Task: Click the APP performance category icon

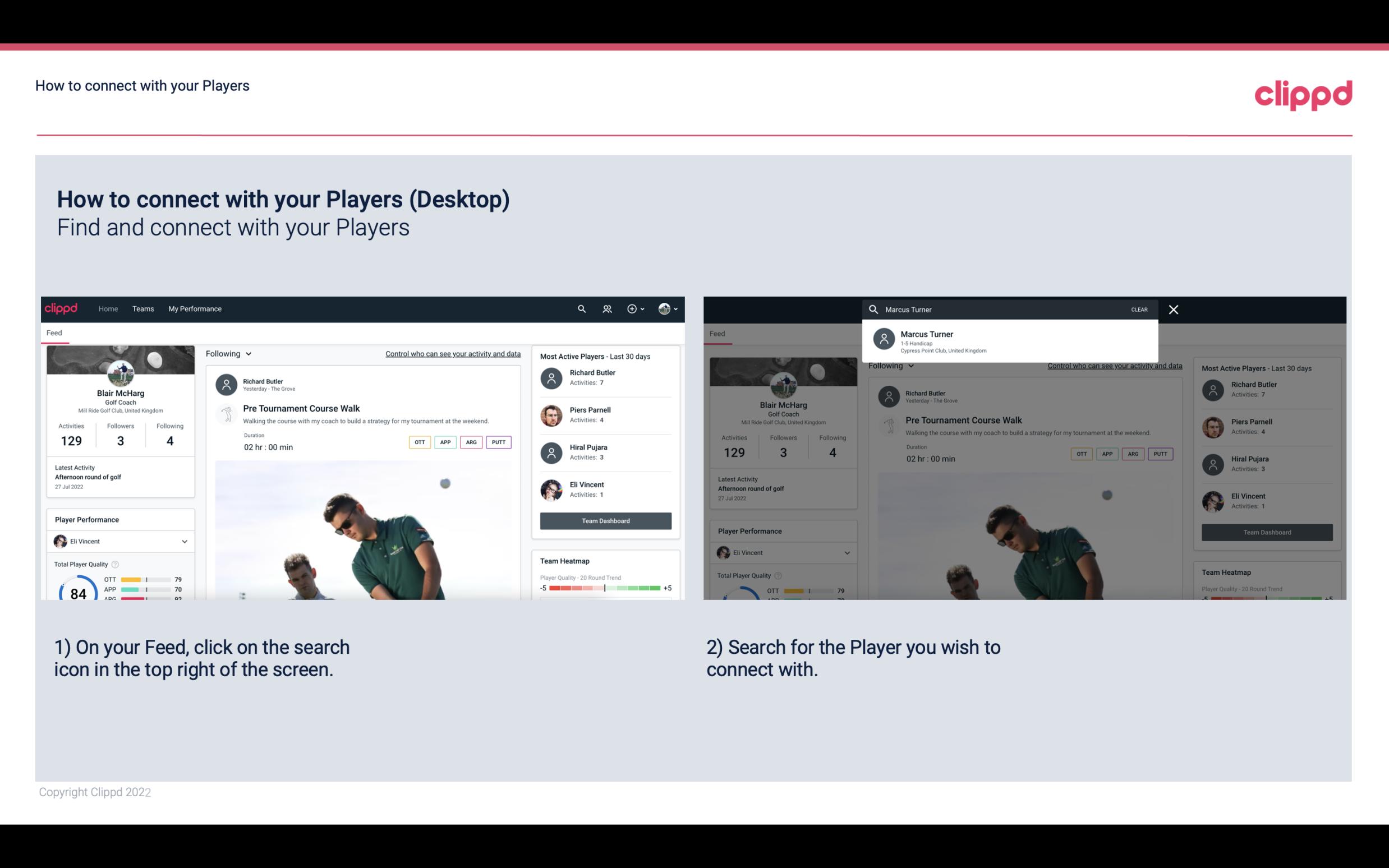Action: tap(445, 442)
